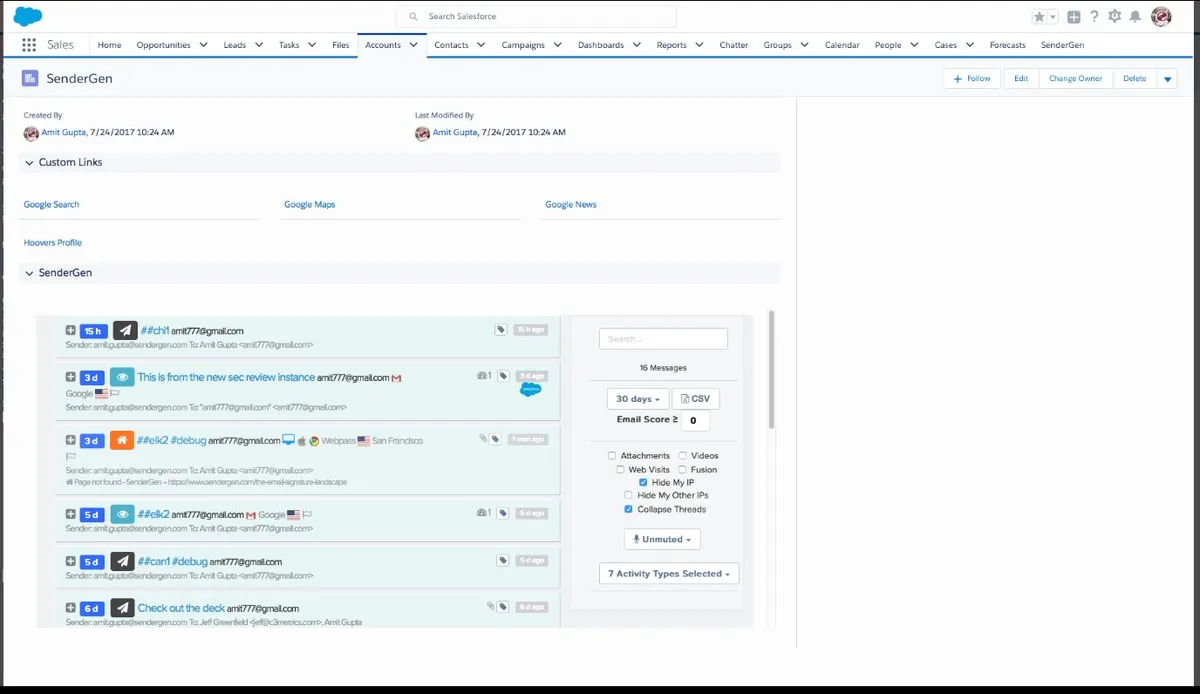Open the favorites list dropdown arrow
The image size is (1200, 694).
1053,17
